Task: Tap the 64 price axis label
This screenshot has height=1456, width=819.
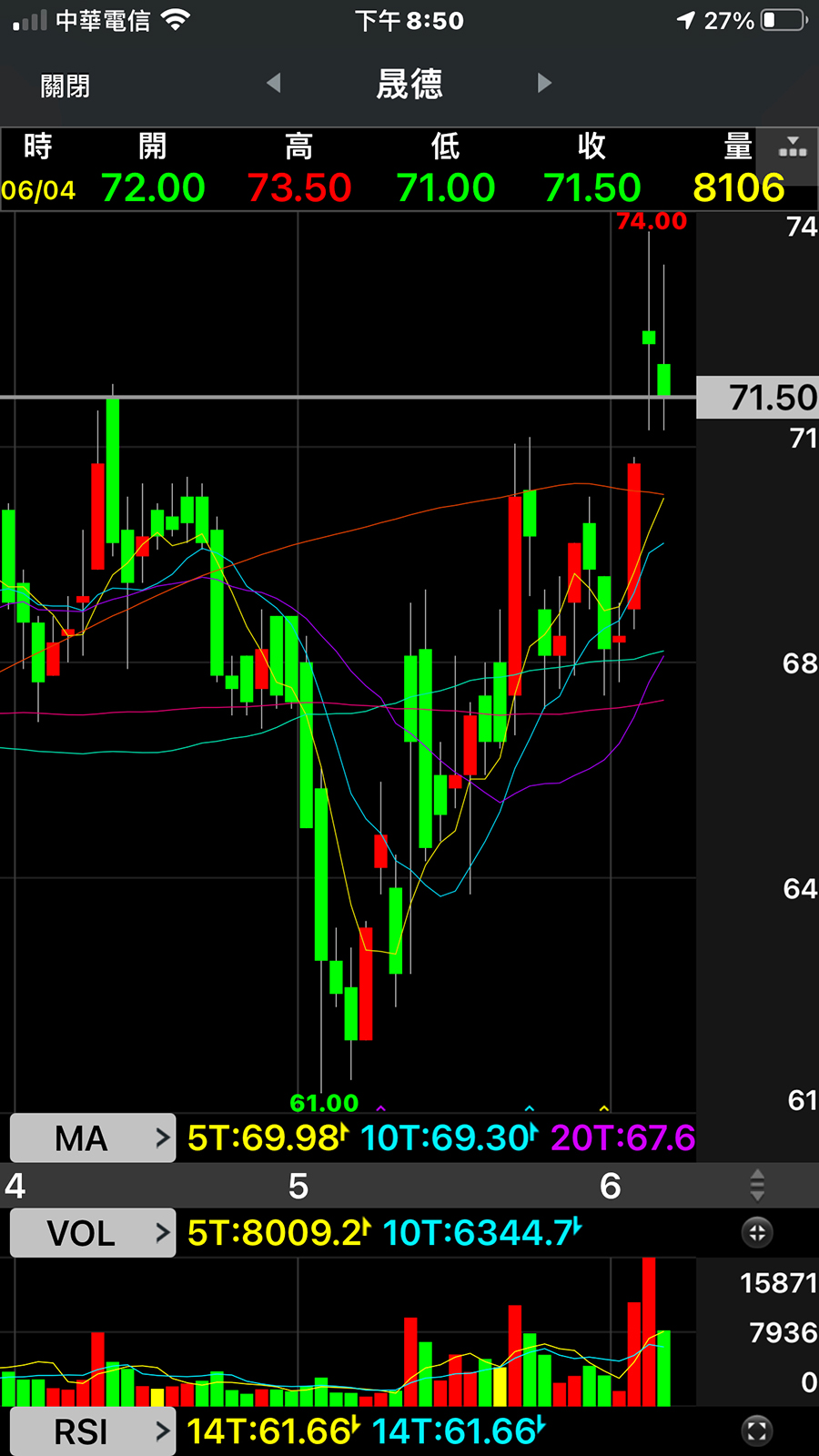Action: pos(801,888)
